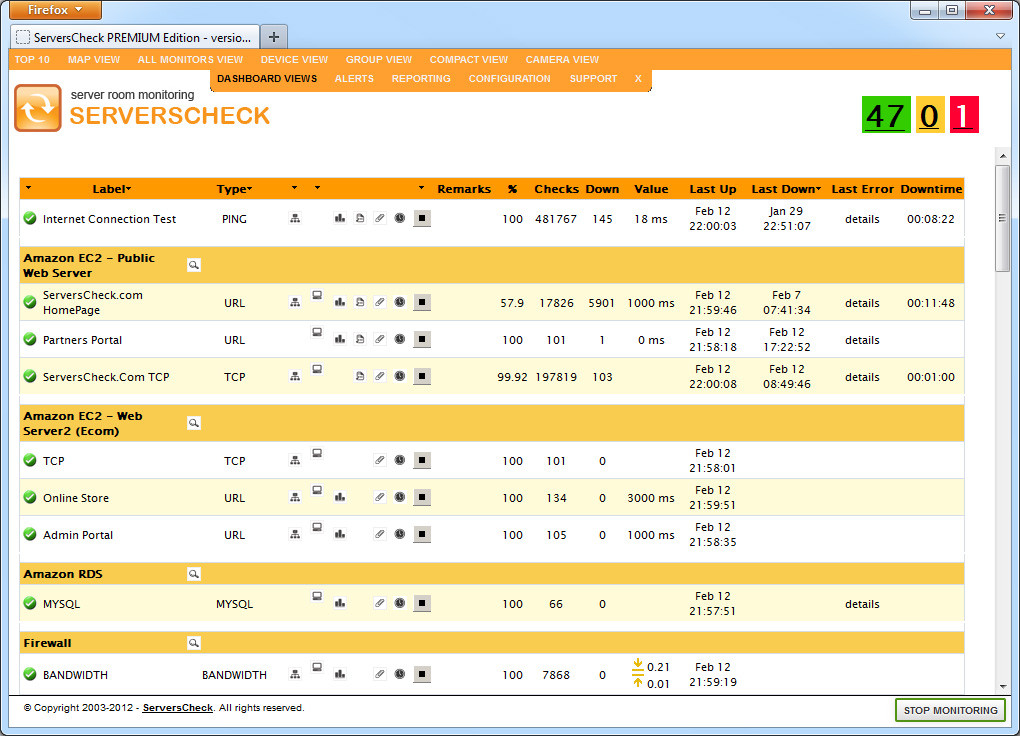Click computer icon in Partners Portal row
Screen dimensions: 1020x736
pos(317,333)
